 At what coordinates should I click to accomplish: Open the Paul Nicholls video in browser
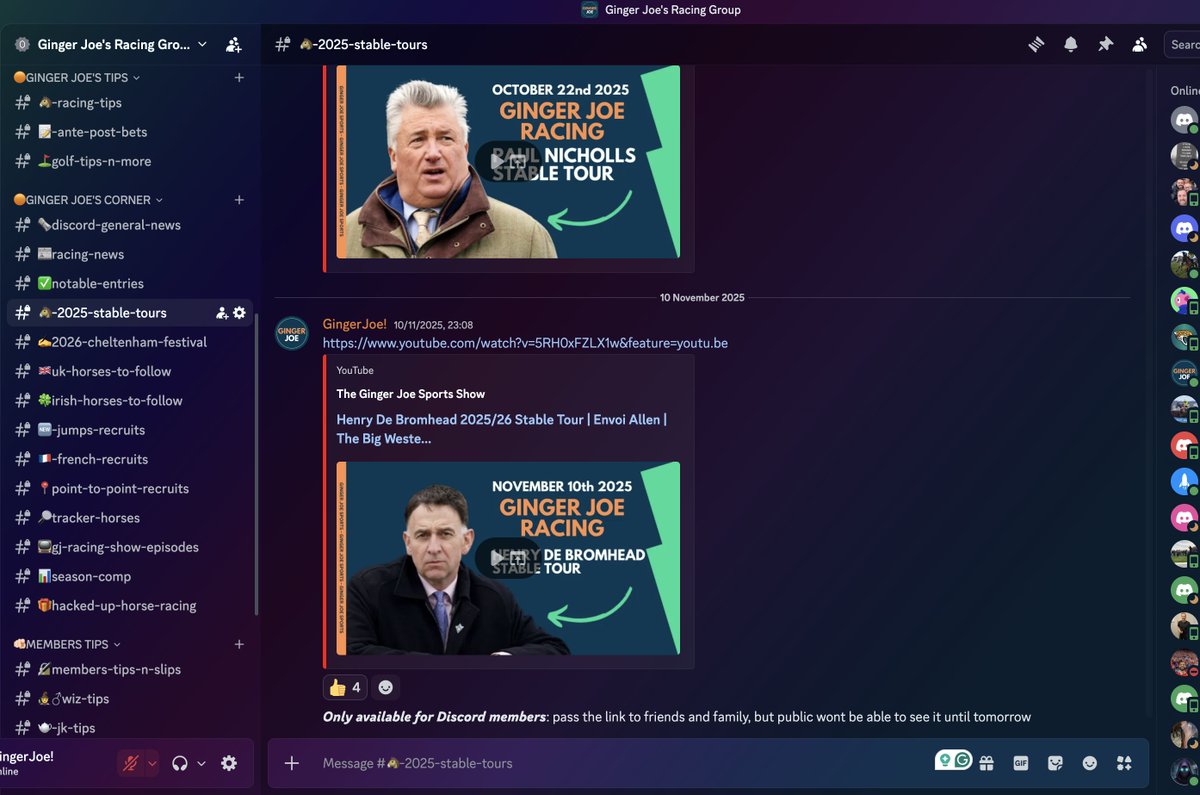point(517,161)
